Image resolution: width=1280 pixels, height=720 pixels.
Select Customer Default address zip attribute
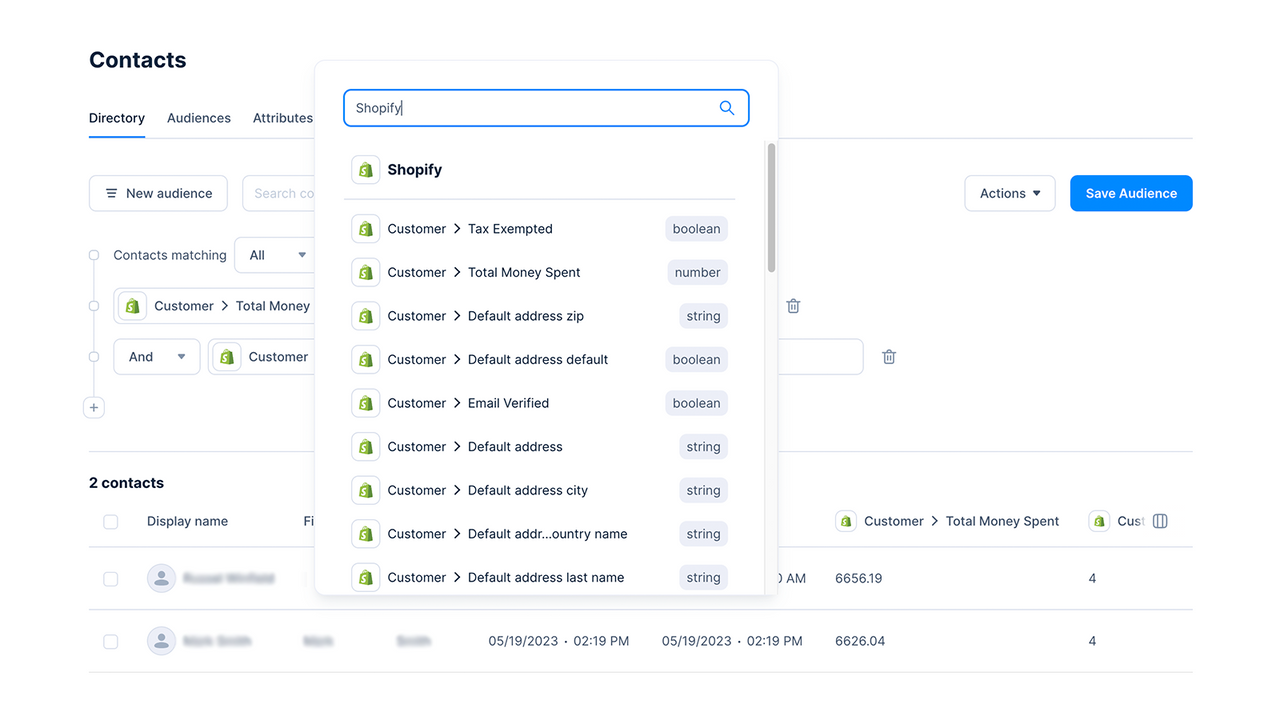click(x=540, y=316)
